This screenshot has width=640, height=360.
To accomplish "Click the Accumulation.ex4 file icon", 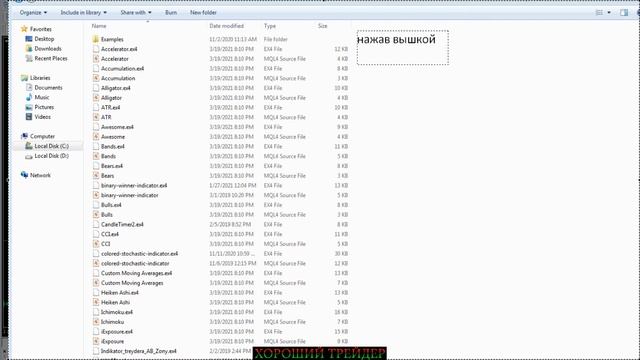I will point(96,69).
